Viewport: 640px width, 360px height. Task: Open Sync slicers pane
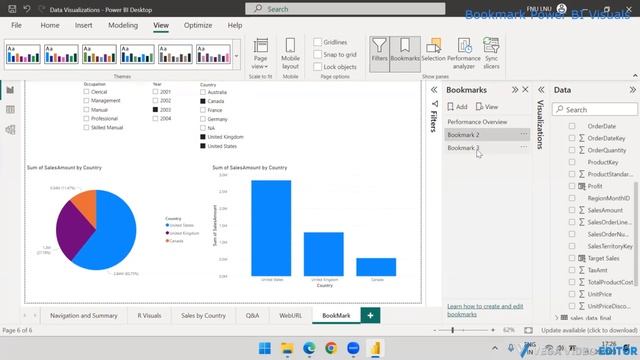[x=491, y=54]
